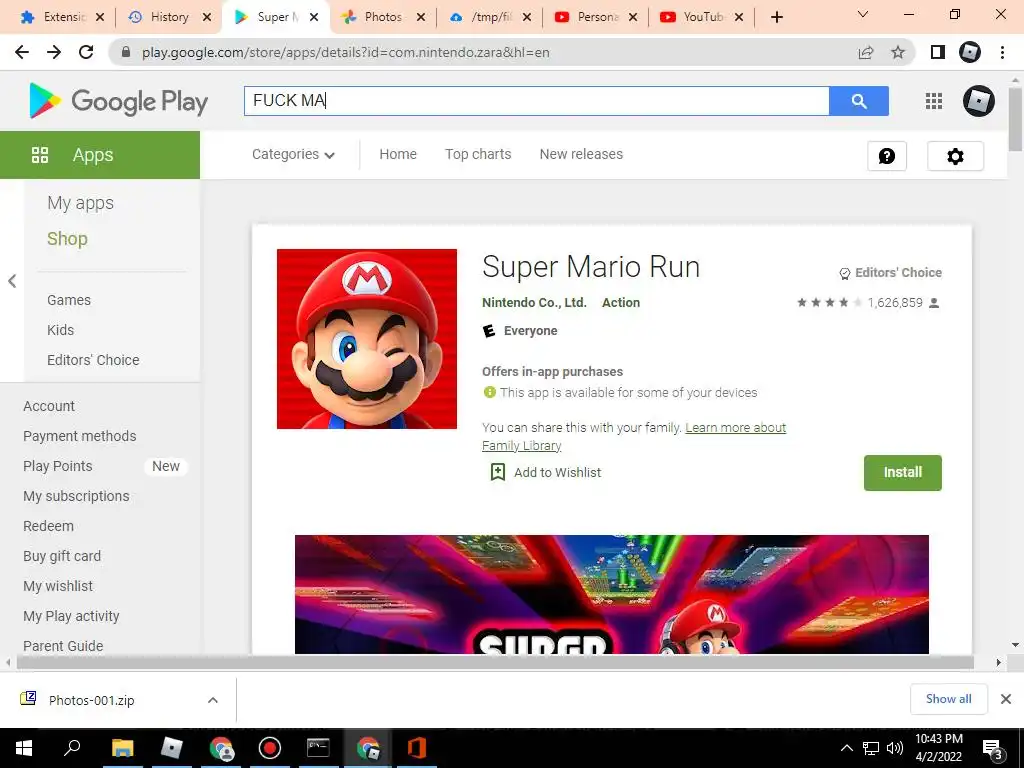Open the Photos-001.zip download options caret
The width and height of the screenshot is (1024, 768).
click(x=213, y=700)
